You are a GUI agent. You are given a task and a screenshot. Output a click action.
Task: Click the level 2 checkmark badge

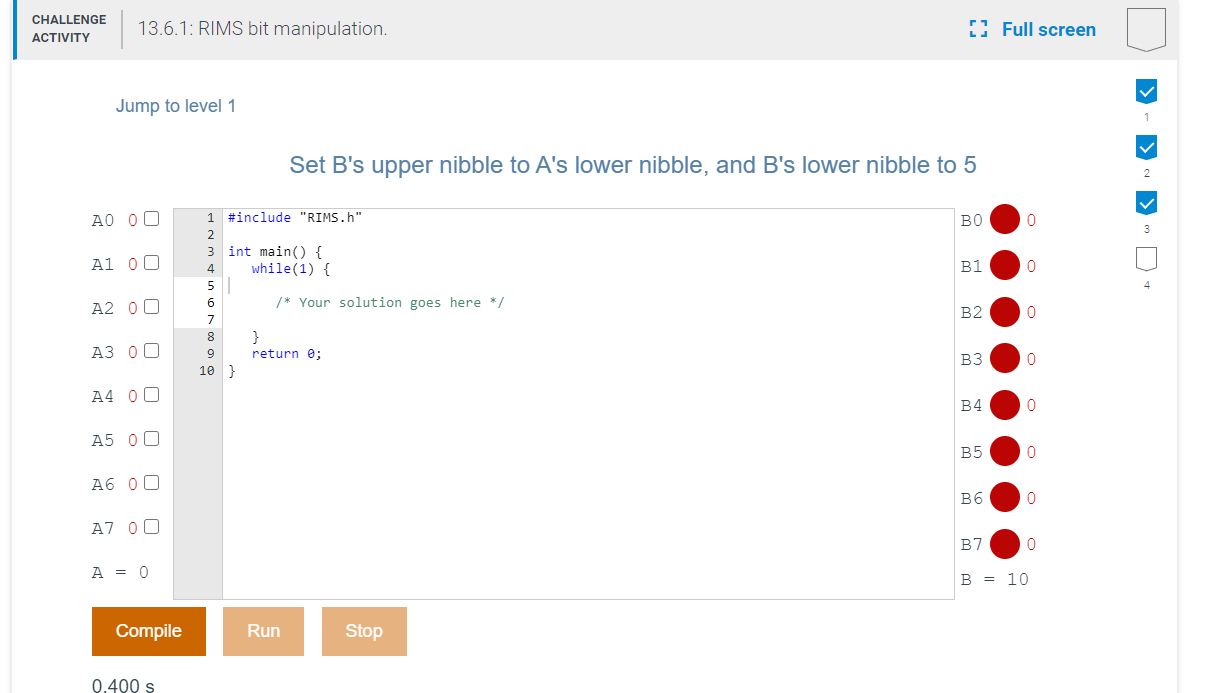(1146, 146)
